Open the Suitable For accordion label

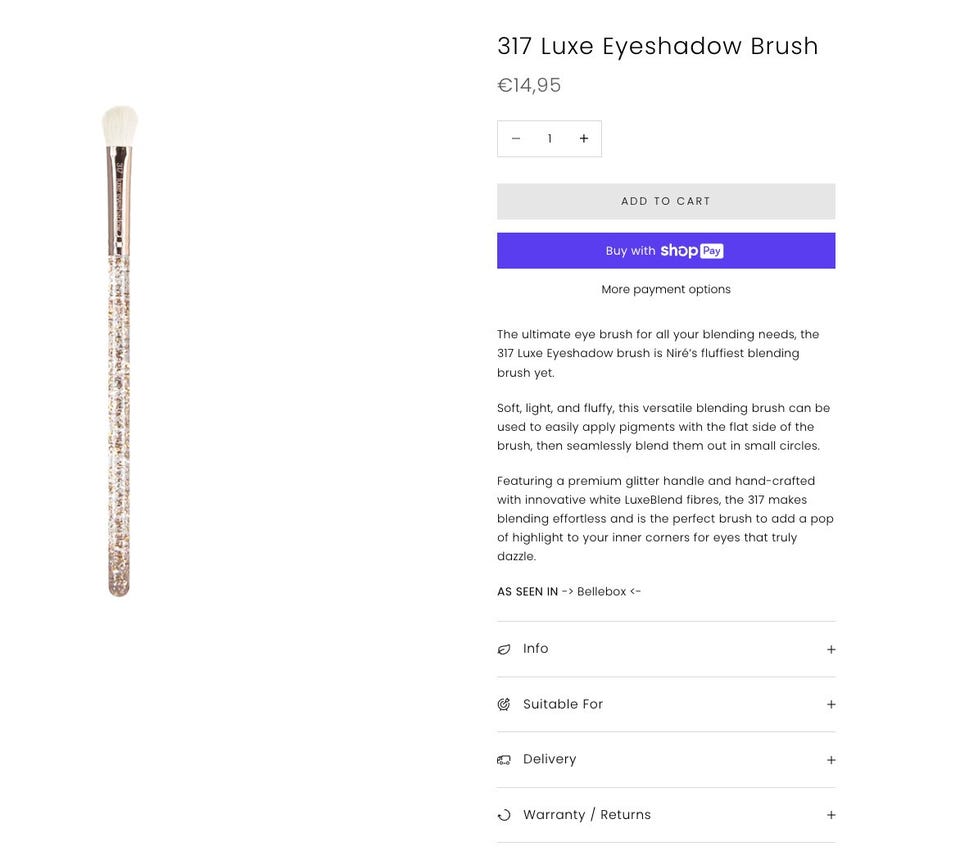[x=563, y=705]
